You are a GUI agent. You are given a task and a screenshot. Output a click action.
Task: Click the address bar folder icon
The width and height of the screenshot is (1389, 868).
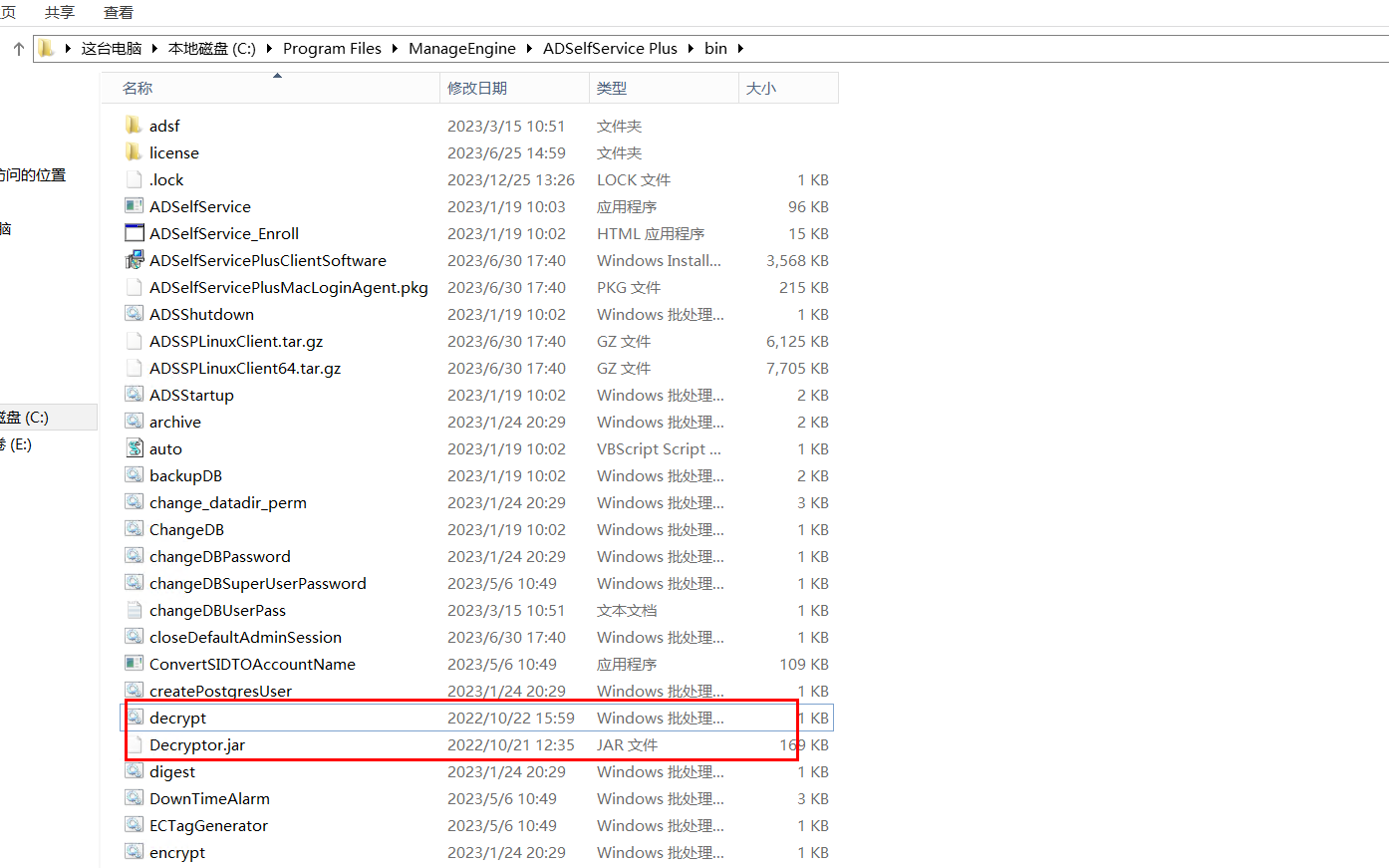point(46,48)
